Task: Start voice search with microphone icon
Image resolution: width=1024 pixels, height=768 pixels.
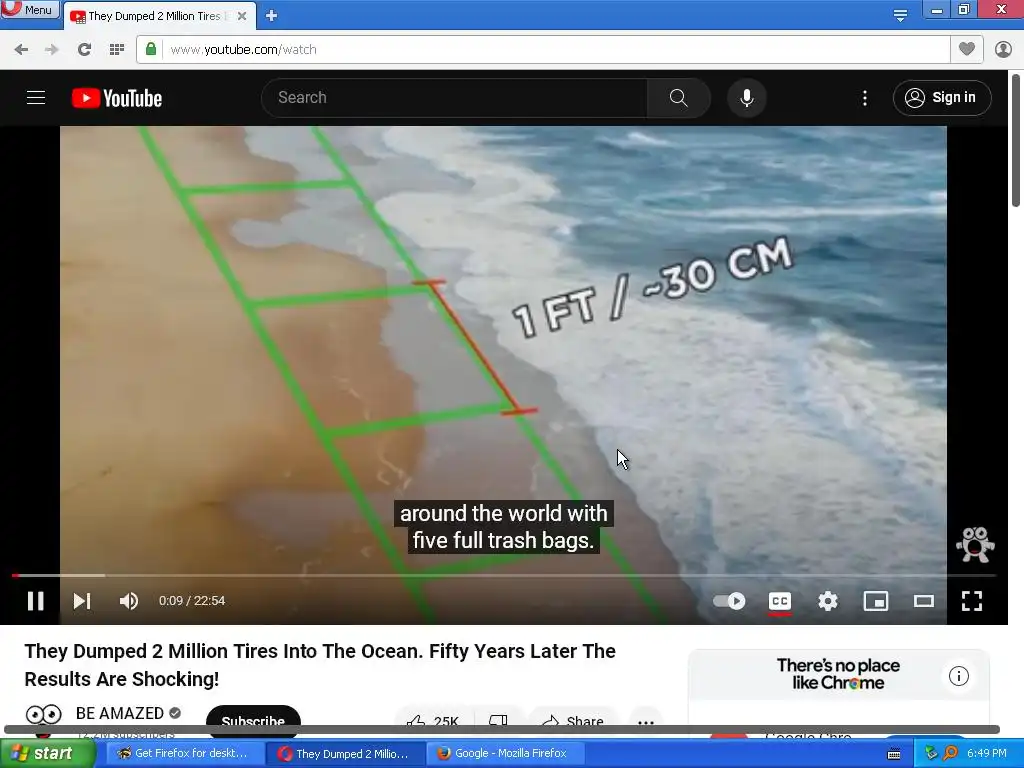Action: point(746,98)
